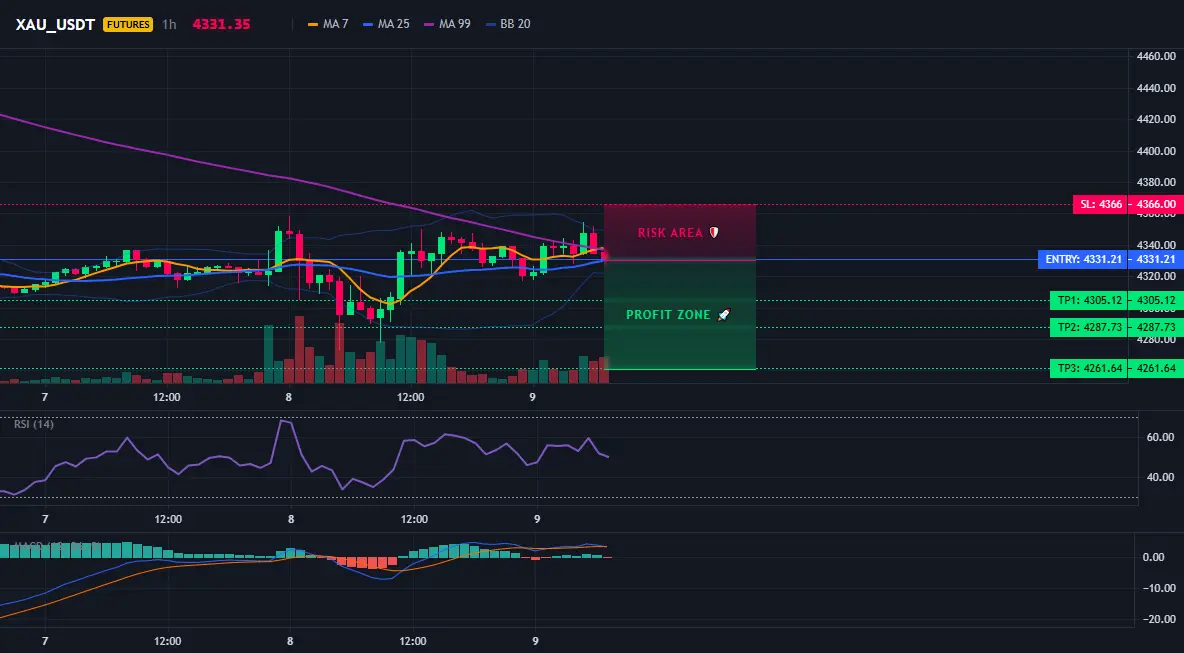The image size is (1184, 653).
Task: Click the 4261.64 price axis tag
Action: coord(1155,368)
